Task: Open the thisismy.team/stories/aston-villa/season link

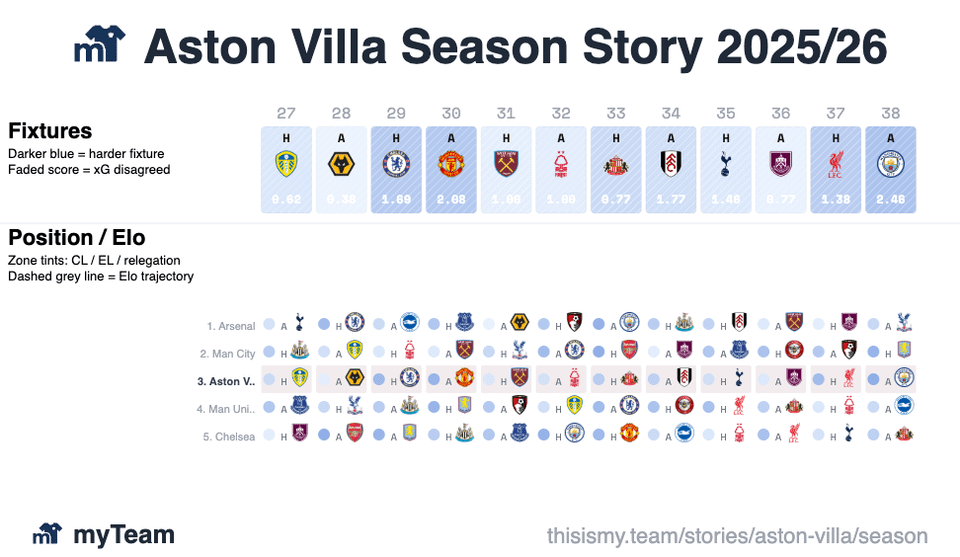Action: [x=737, y=536]
